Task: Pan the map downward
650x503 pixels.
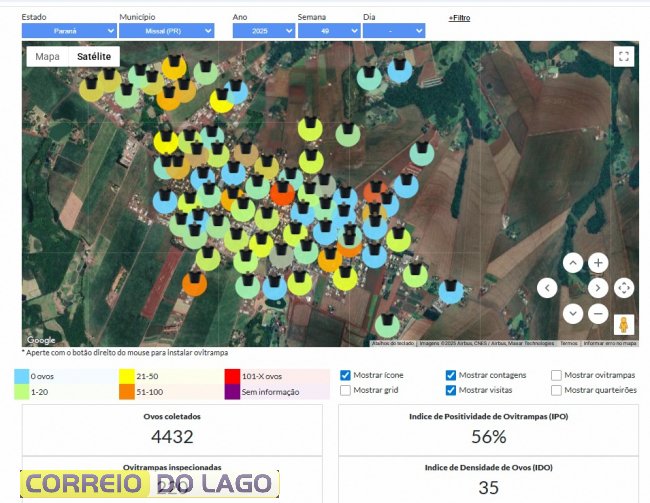Action: pos(572,313)
